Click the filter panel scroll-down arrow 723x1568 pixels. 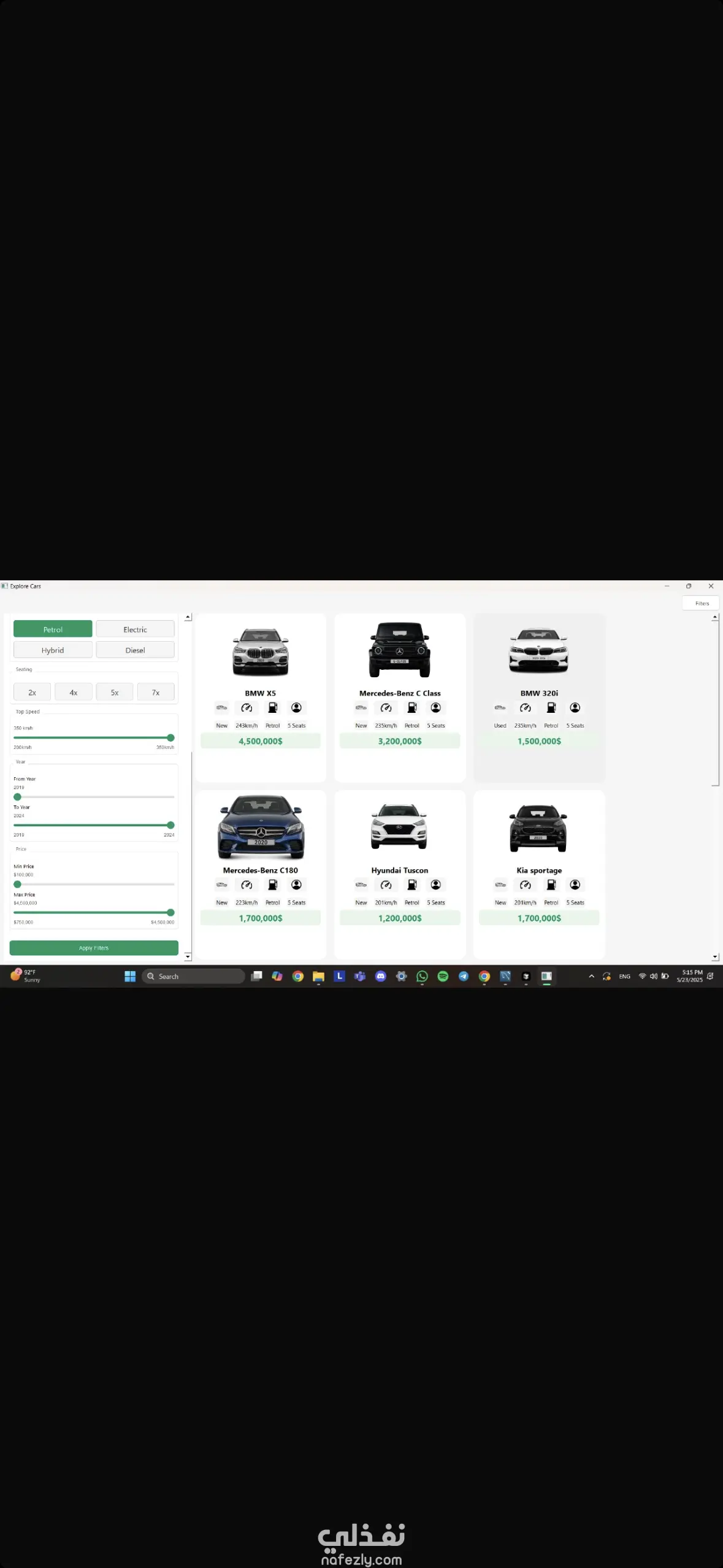click(188, 956)
